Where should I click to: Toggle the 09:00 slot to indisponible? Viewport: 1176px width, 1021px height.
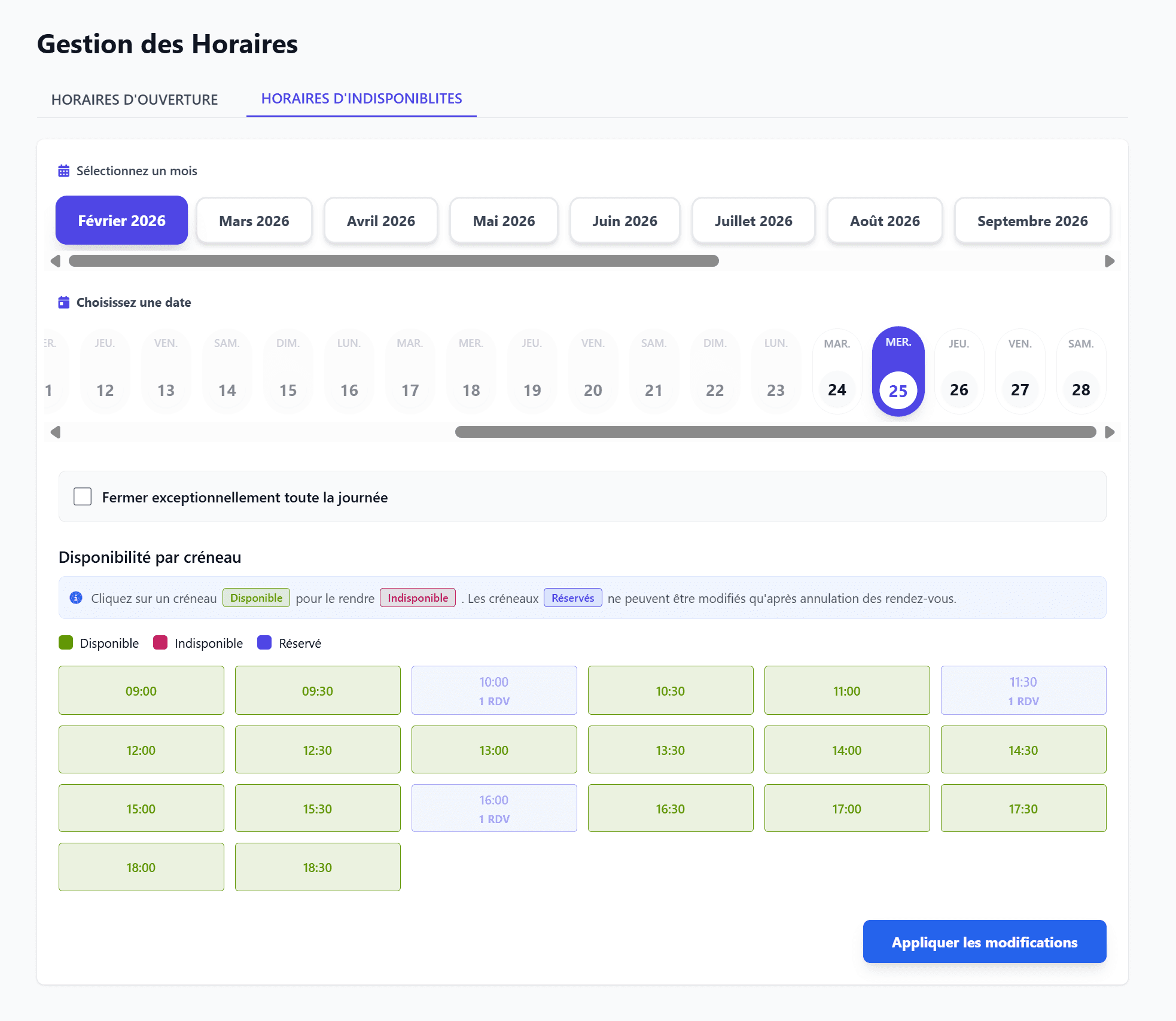(x=141, y=690)
